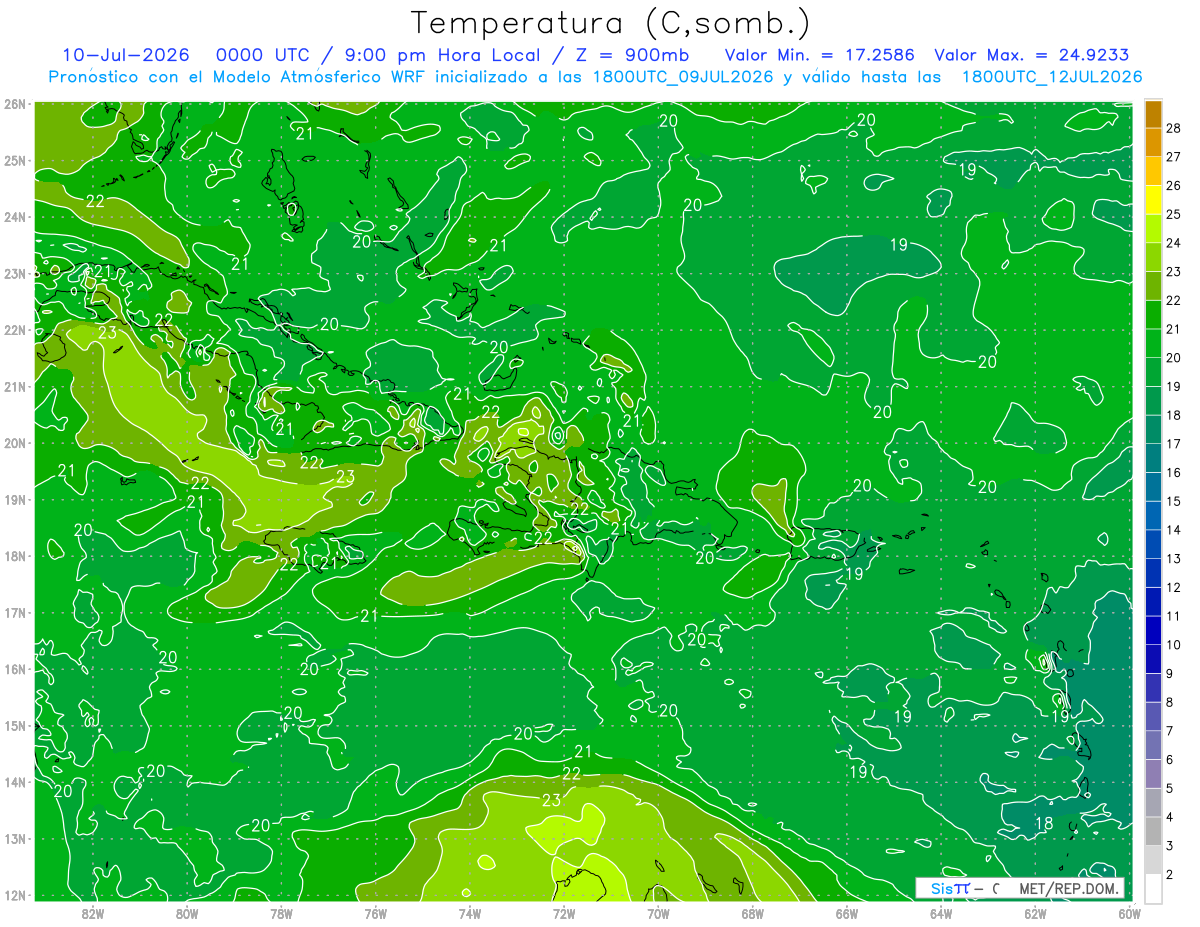Click the 17N latitude axis label
This screenshot has height=927, width=1200.
click(15, 613)
